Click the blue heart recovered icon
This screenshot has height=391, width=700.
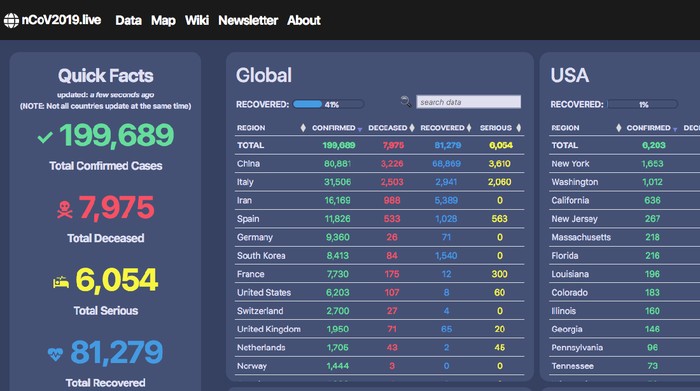55,354
